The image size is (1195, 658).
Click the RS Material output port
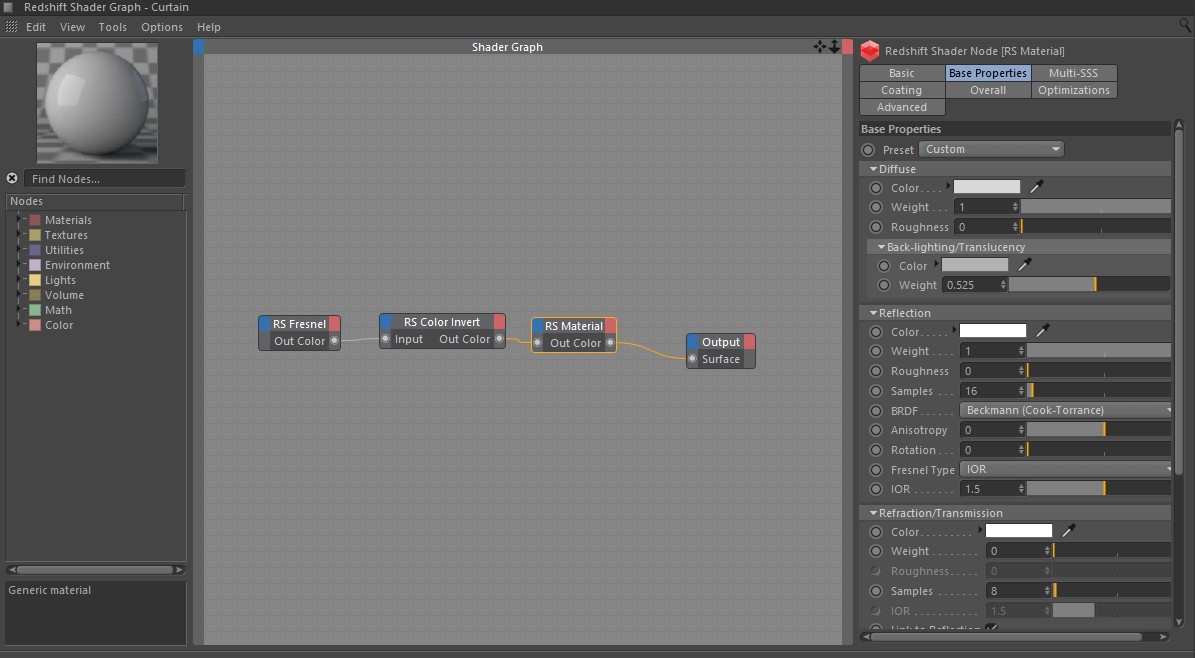click(x=610, y=342)
